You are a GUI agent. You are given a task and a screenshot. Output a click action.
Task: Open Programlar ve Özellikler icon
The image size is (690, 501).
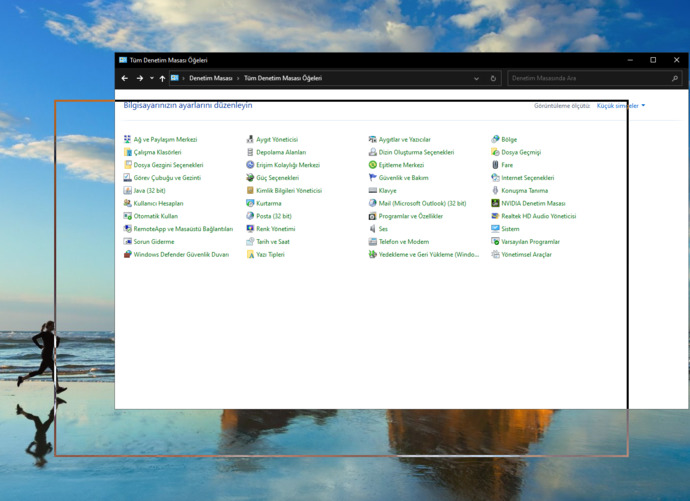372,216
